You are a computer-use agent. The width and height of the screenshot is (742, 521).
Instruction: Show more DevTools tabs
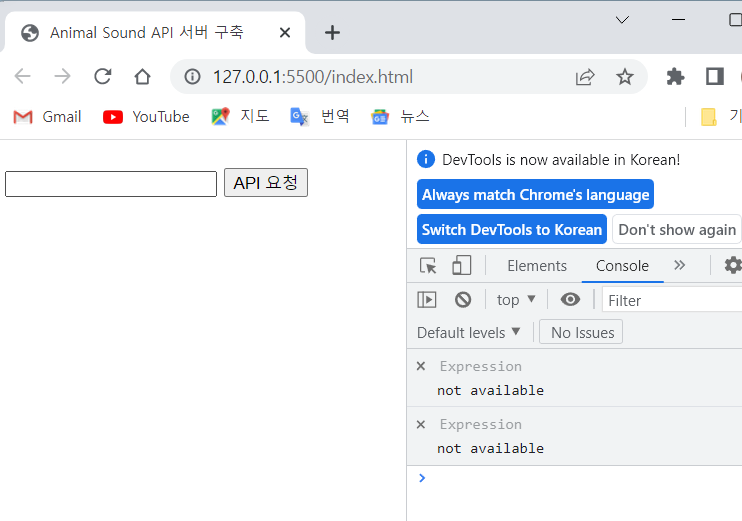click(680, 265)
